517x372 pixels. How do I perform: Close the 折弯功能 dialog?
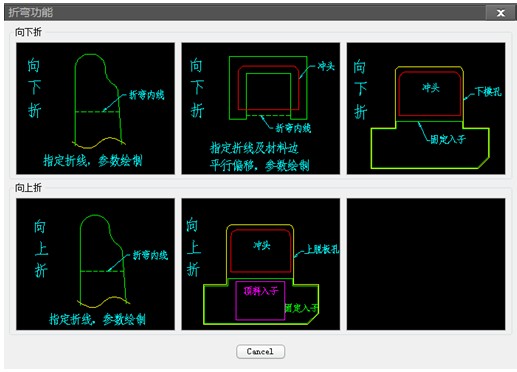(501, 13)
